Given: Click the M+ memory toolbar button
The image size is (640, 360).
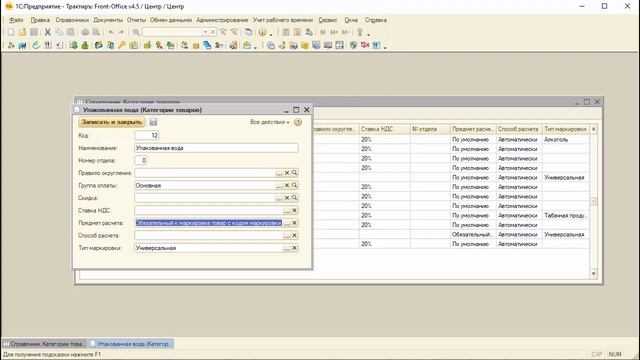Looking at the screenshot, I should (x=334, y=32).
